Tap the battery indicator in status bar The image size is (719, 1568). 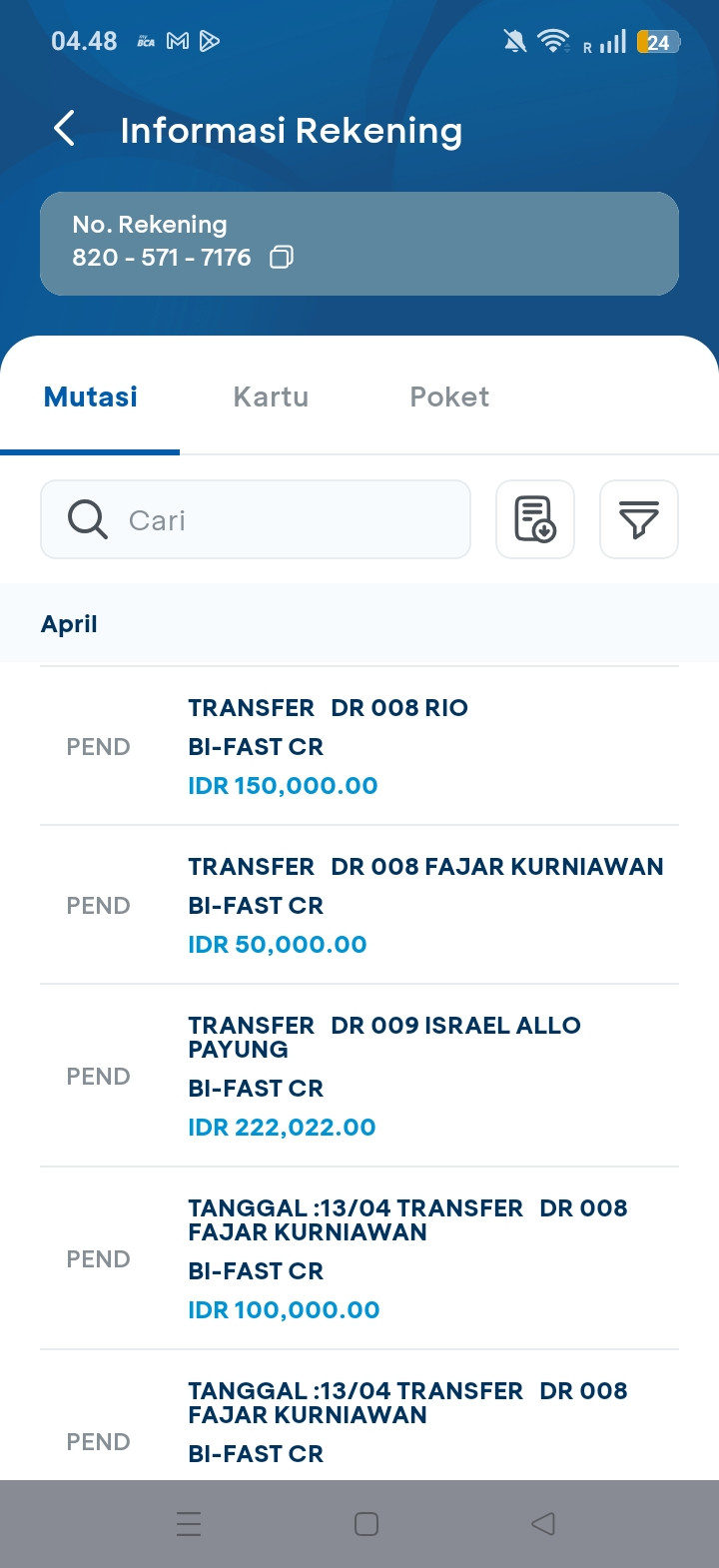[658, 42]
